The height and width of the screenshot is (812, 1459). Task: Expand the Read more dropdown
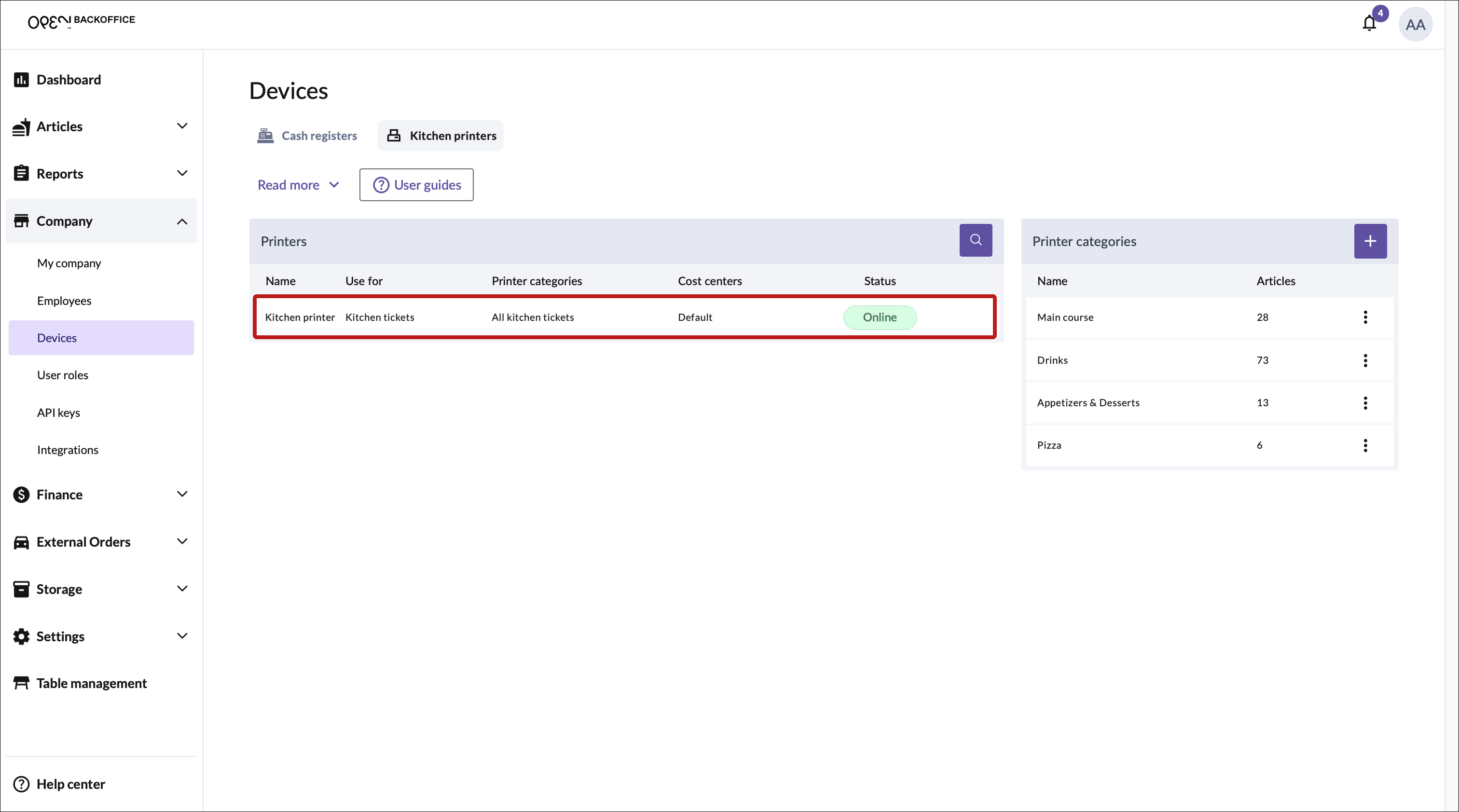click(298, 185)
